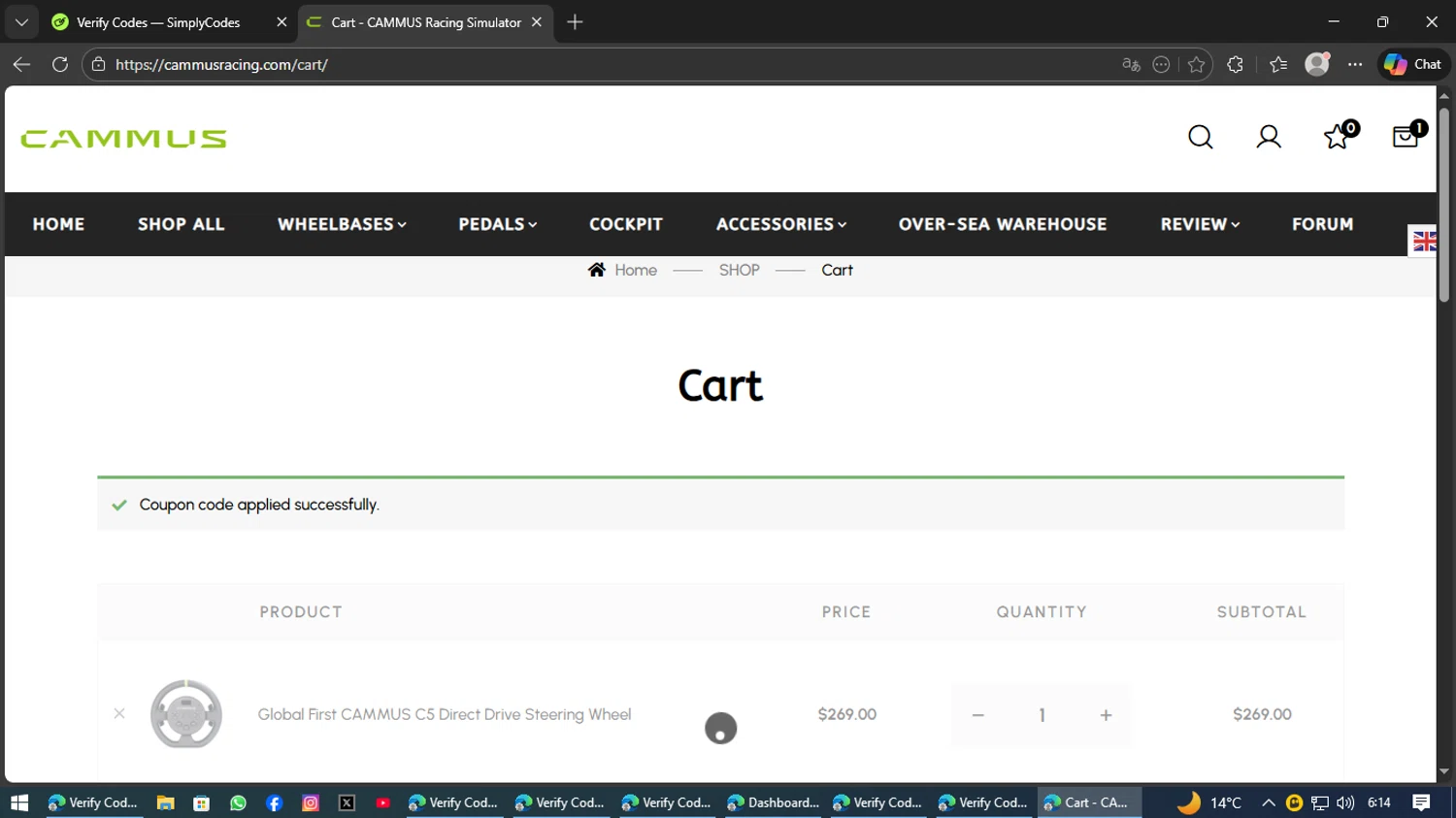Open the shopping cart icon

(1408, 135)
